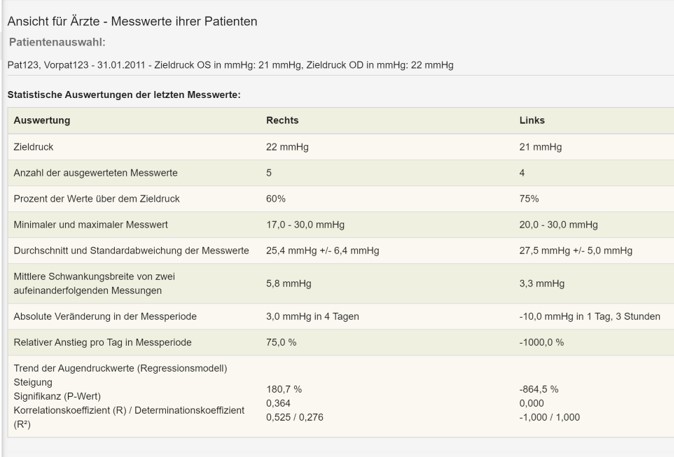This screenshot has height=457, width=674.
Task: Click the 'Auswertung' column header
Action: click(x=42, y=120)
